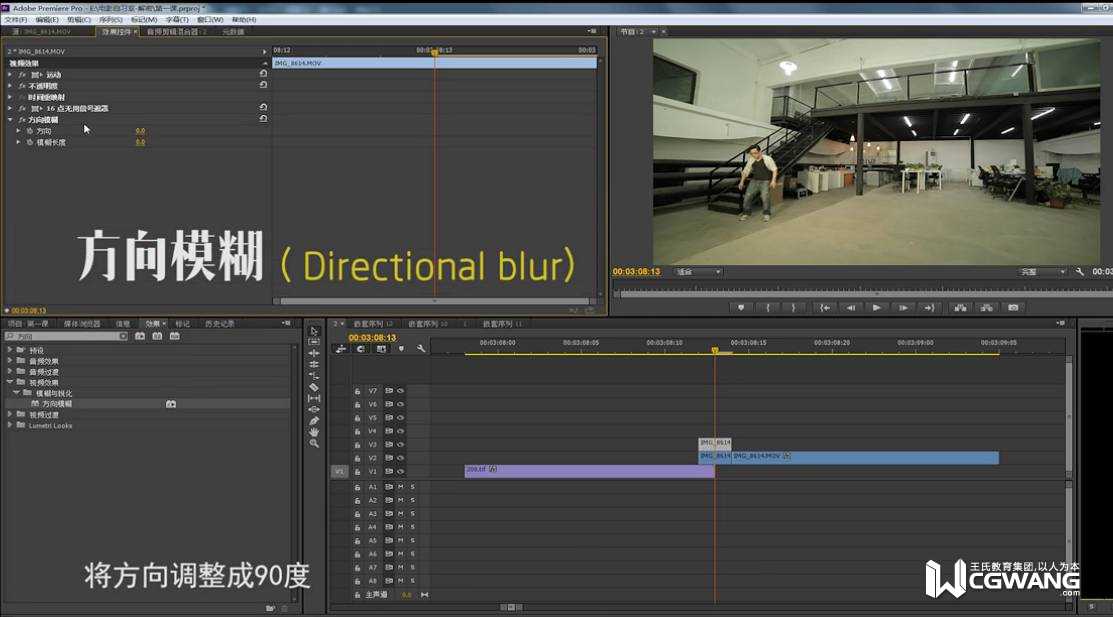
Task: Mute audio track A1
Action: [400, 487]
